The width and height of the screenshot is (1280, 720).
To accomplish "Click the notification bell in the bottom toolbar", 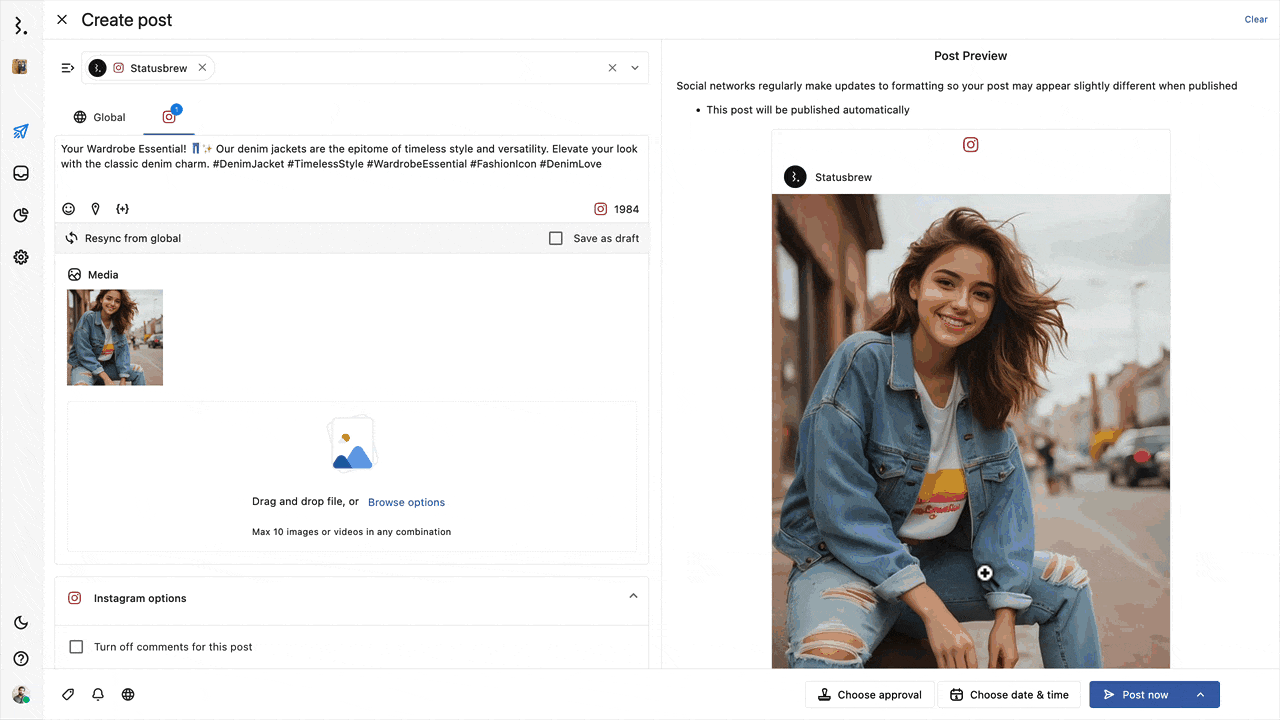I will coord(98,694).
